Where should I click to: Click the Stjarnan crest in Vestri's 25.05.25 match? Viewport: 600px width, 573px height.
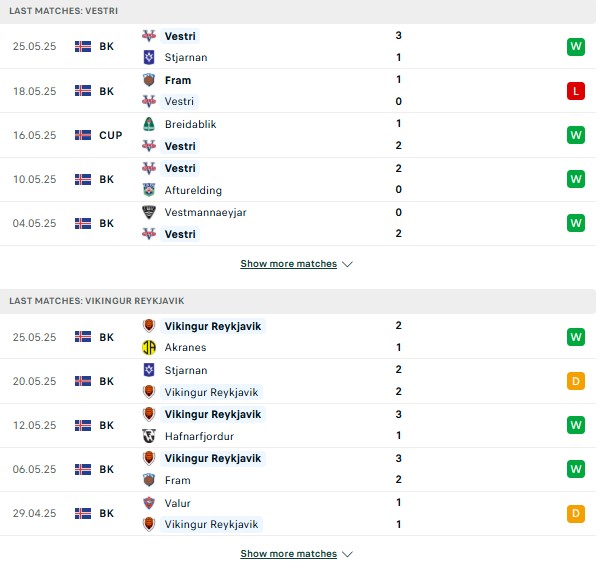click(149, 57)
